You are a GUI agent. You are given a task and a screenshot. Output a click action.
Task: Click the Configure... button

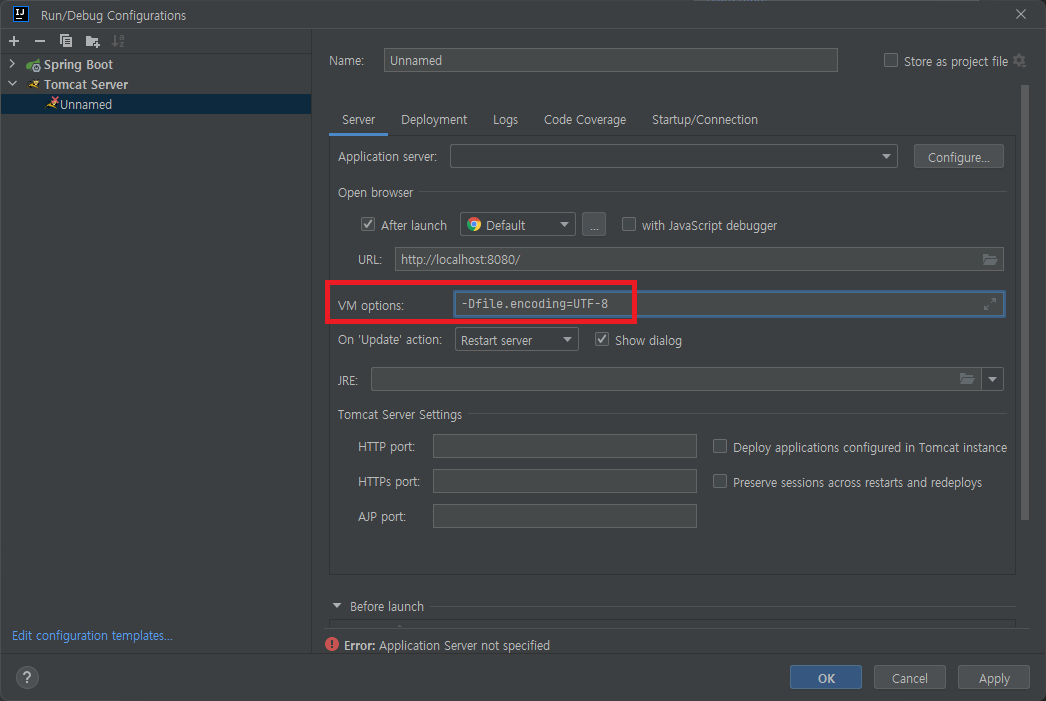958,157
